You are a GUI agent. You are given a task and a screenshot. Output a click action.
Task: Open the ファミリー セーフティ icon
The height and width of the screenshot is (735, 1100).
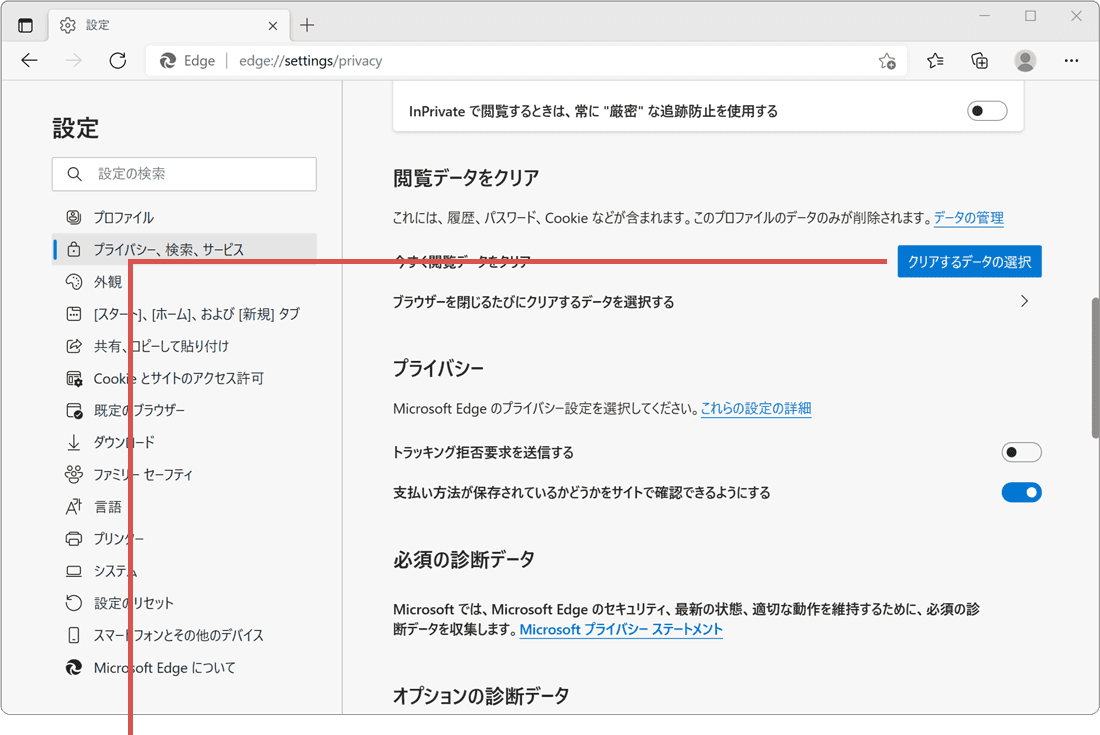coord(73,474)
